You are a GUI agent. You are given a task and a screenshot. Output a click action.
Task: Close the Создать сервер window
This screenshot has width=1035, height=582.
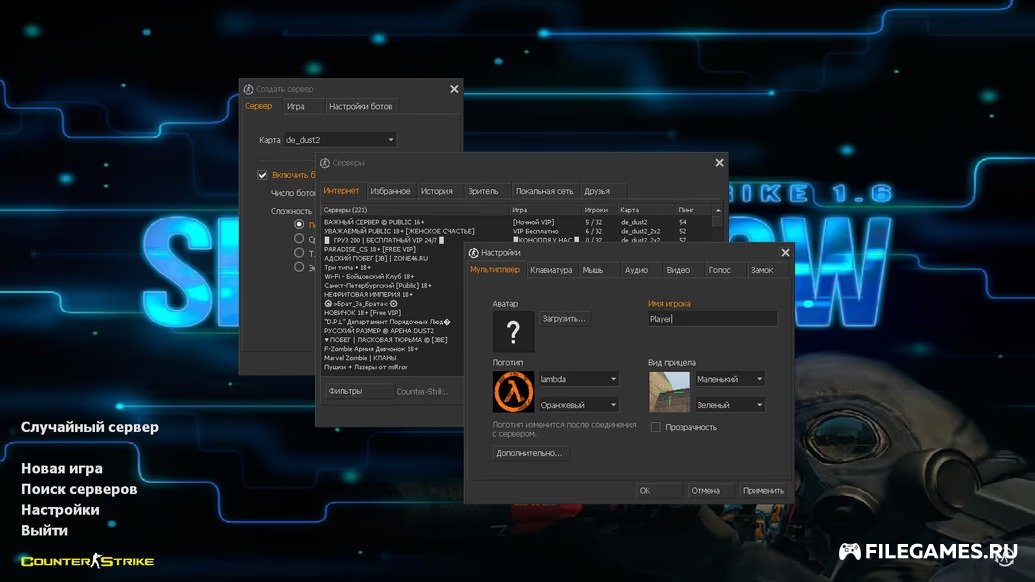[x=454, y=89]
